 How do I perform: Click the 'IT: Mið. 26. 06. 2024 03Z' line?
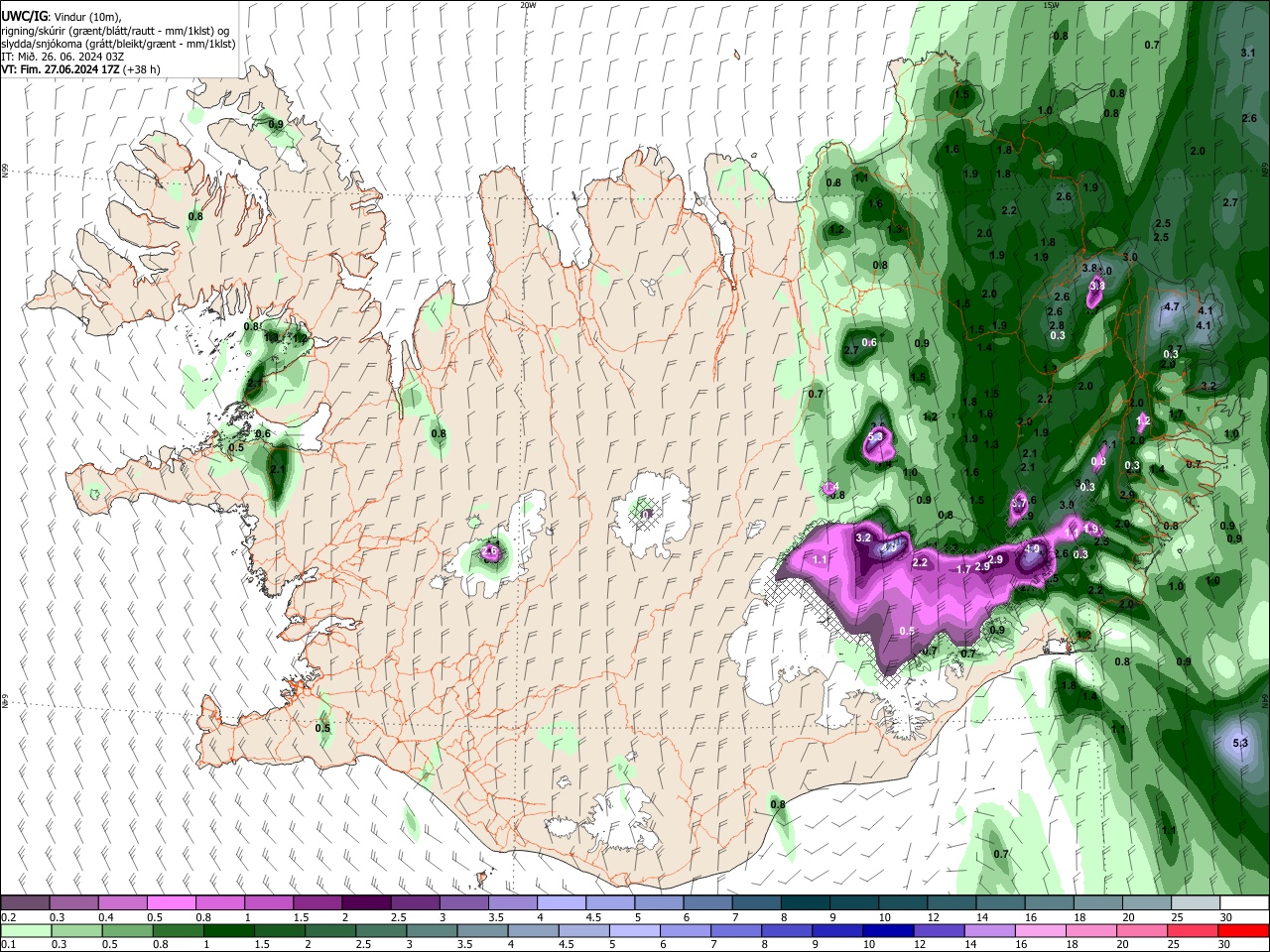(x=62, y=57)
